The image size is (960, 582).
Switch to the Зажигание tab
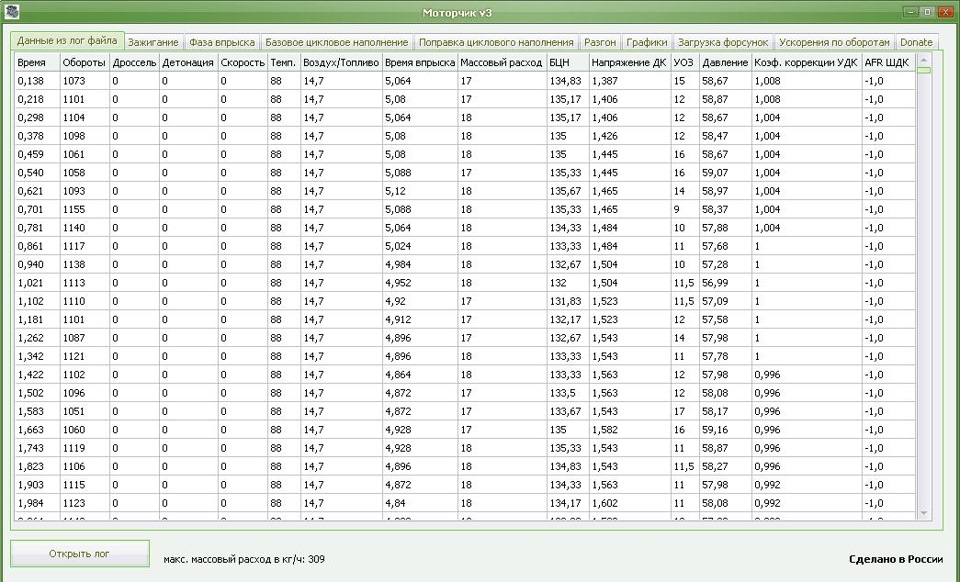[x=153, y=42]
